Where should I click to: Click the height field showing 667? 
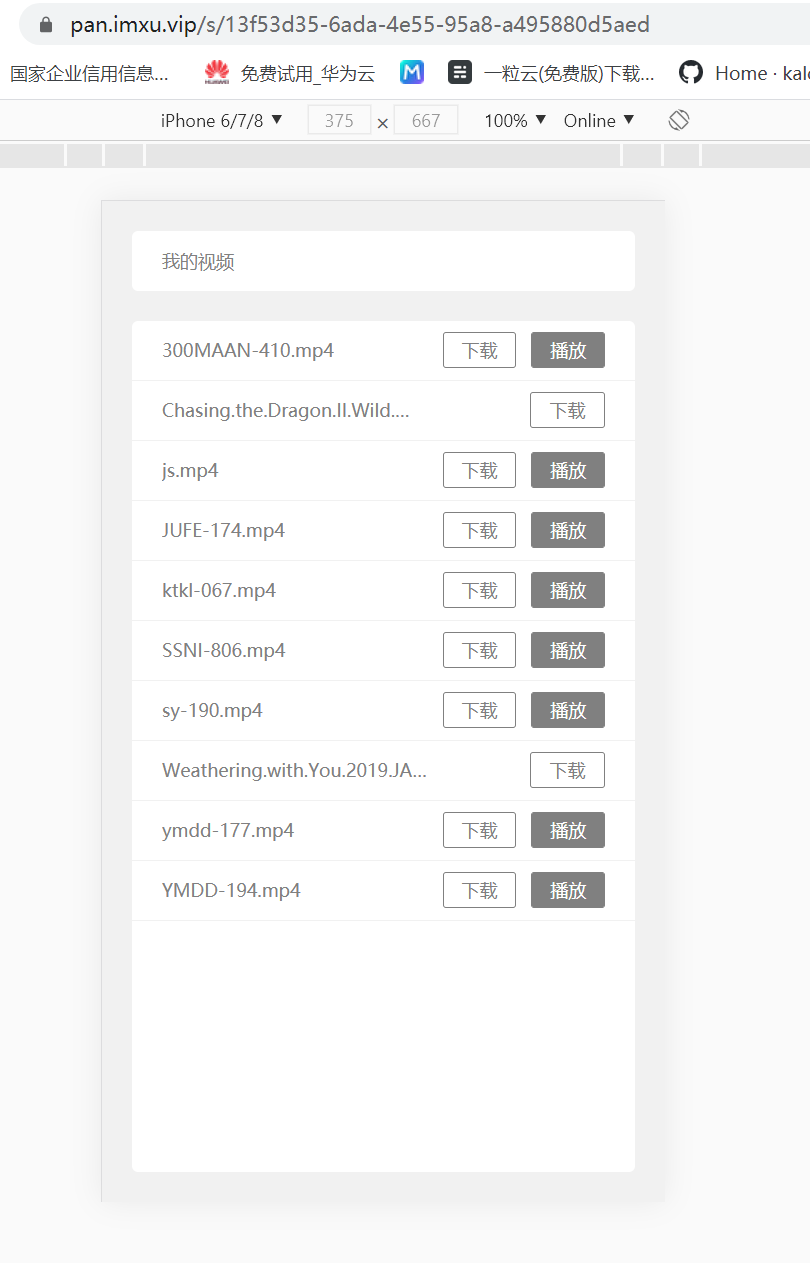pos(426,120)
